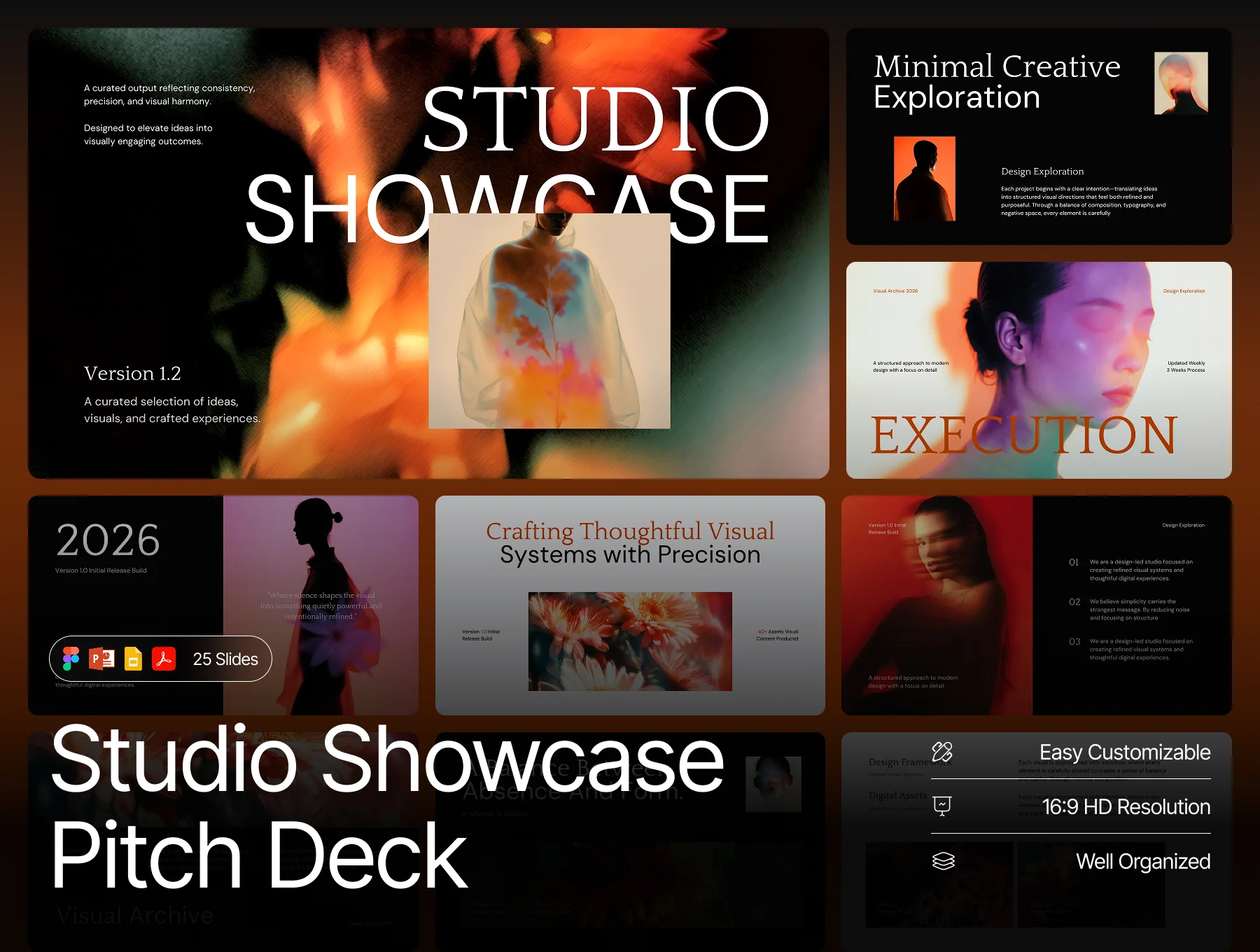Click the "Minimal Creative Exploration" heading
This screenshot has width=1260, height=952.
coord(997,82)
